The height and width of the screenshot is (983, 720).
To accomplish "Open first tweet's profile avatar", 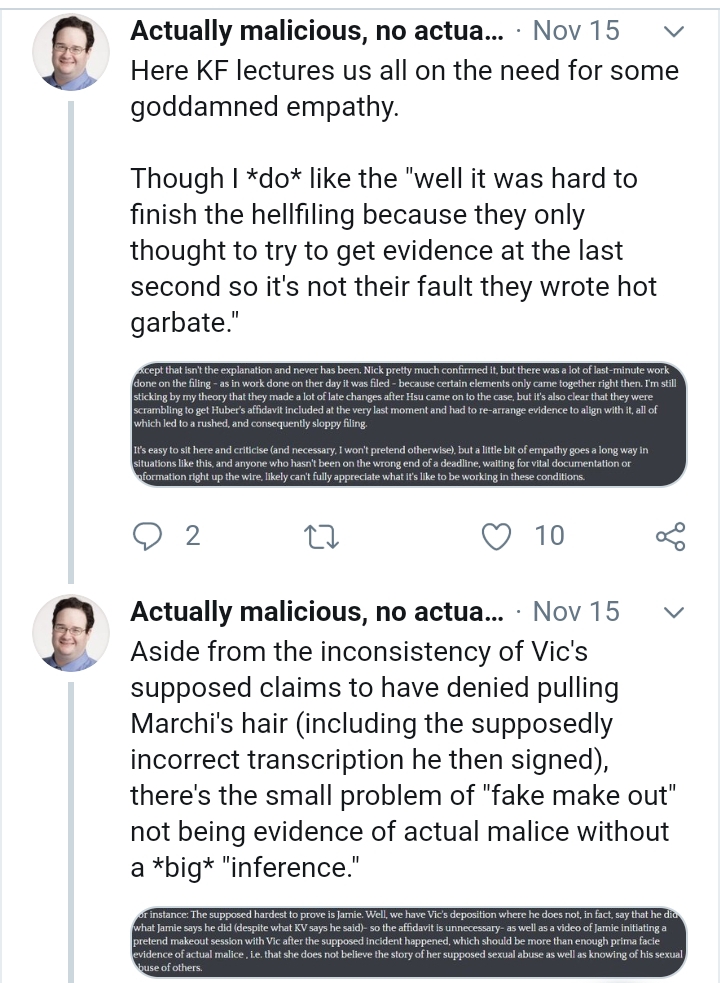I will click(x=71, y=52).
